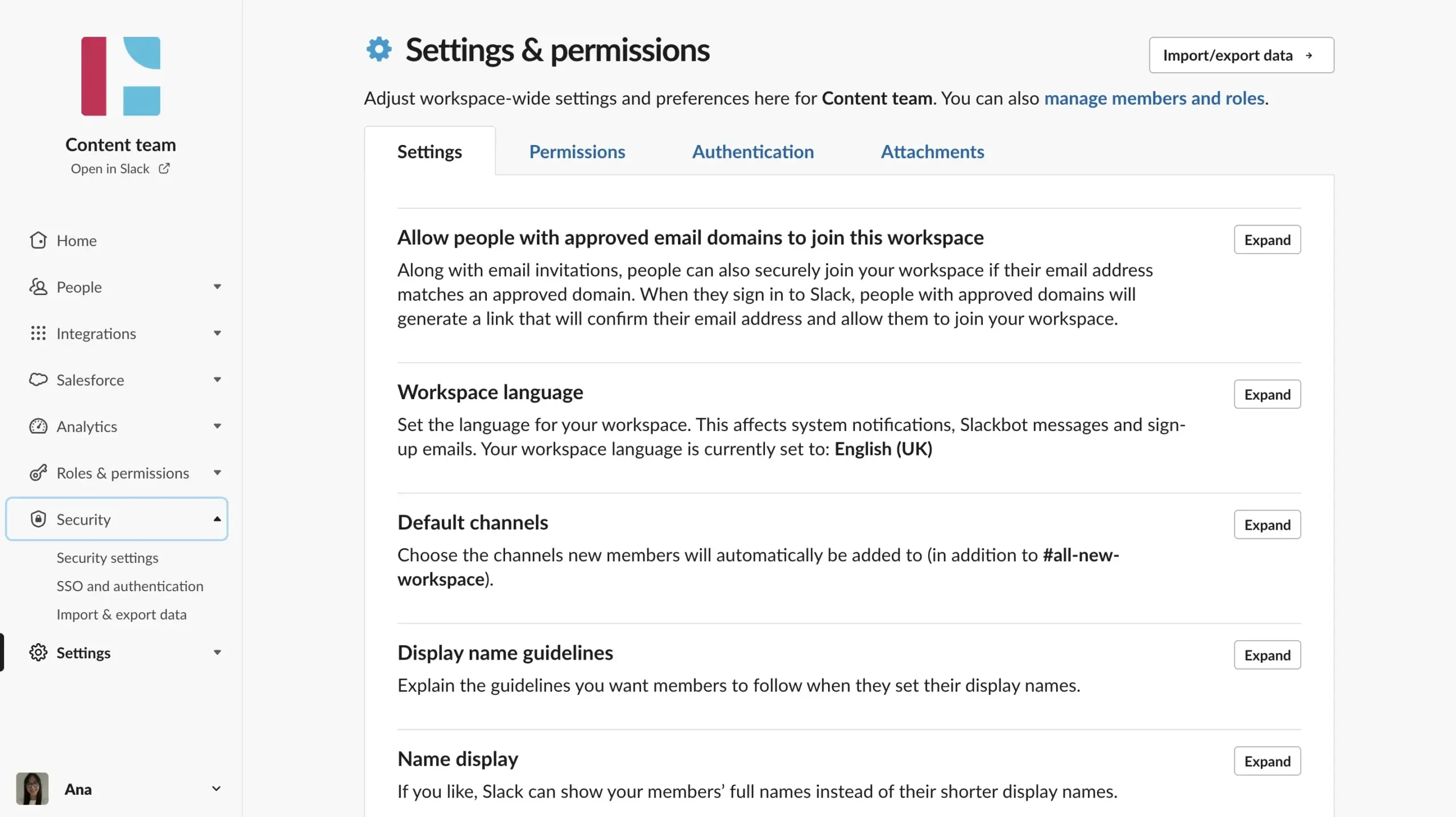
Task: Click the Salesforce cloud icon
Action: tap(38, 380)
